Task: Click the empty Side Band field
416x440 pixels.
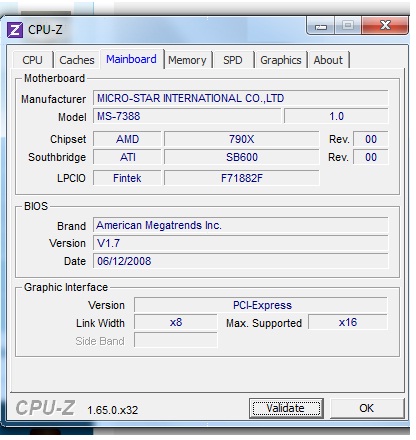Action: (x=176, y=341)
